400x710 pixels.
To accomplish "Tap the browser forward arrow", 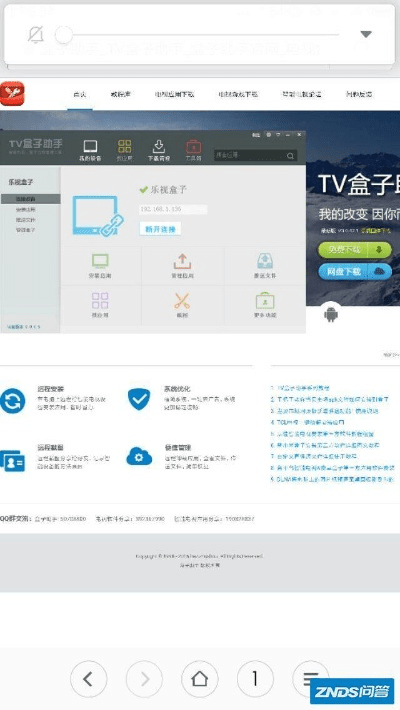I will 144,679.
